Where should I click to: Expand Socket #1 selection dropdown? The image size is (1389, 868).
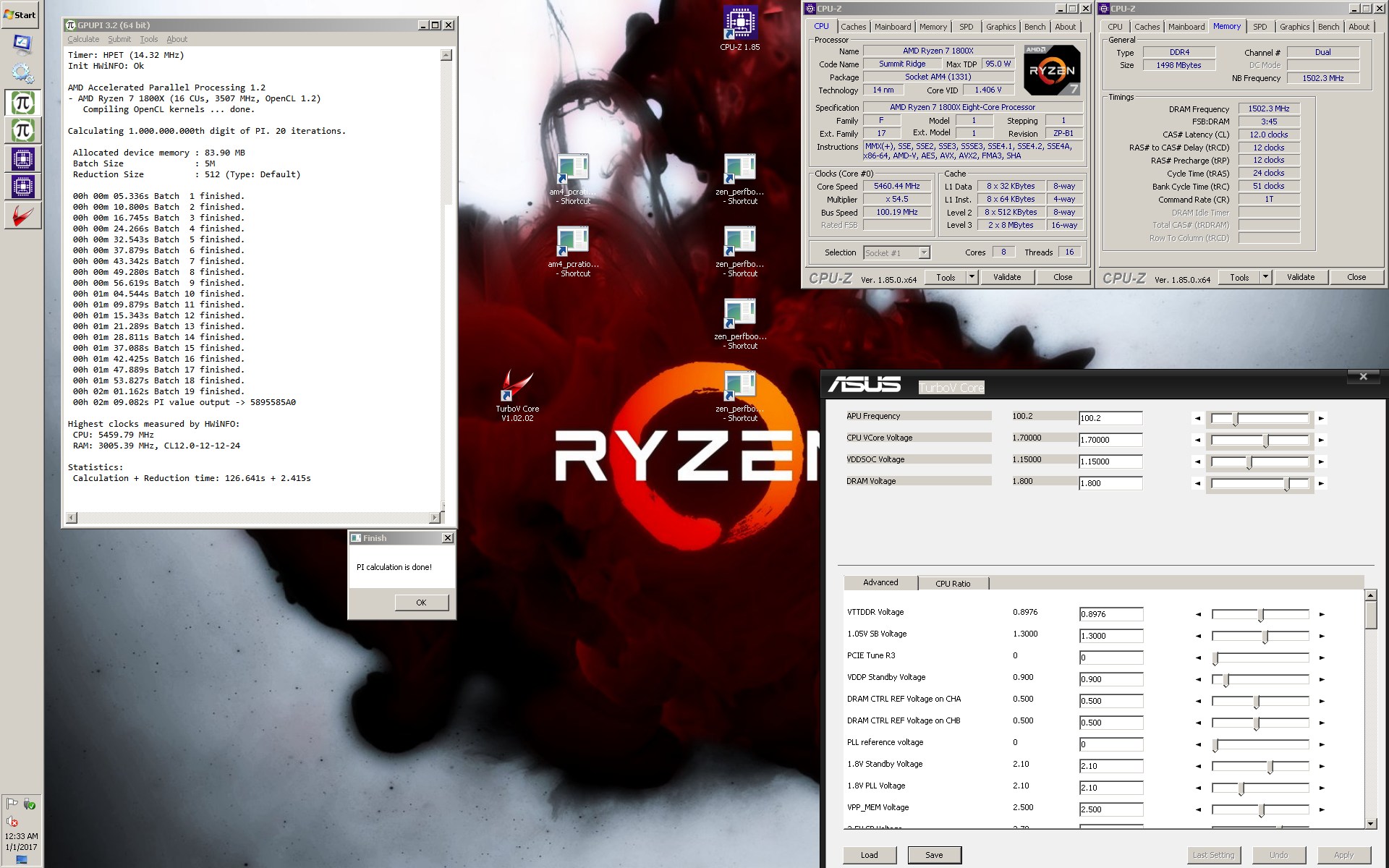pos(924,252)
